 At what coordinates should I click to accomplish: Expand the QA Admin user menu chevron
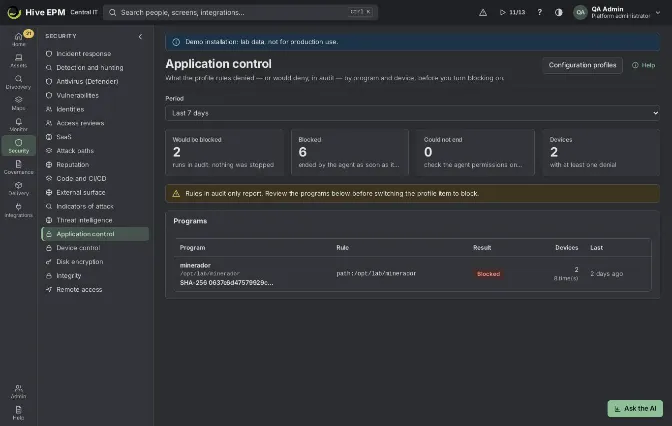pyautogui.click(x=658, y=12)
